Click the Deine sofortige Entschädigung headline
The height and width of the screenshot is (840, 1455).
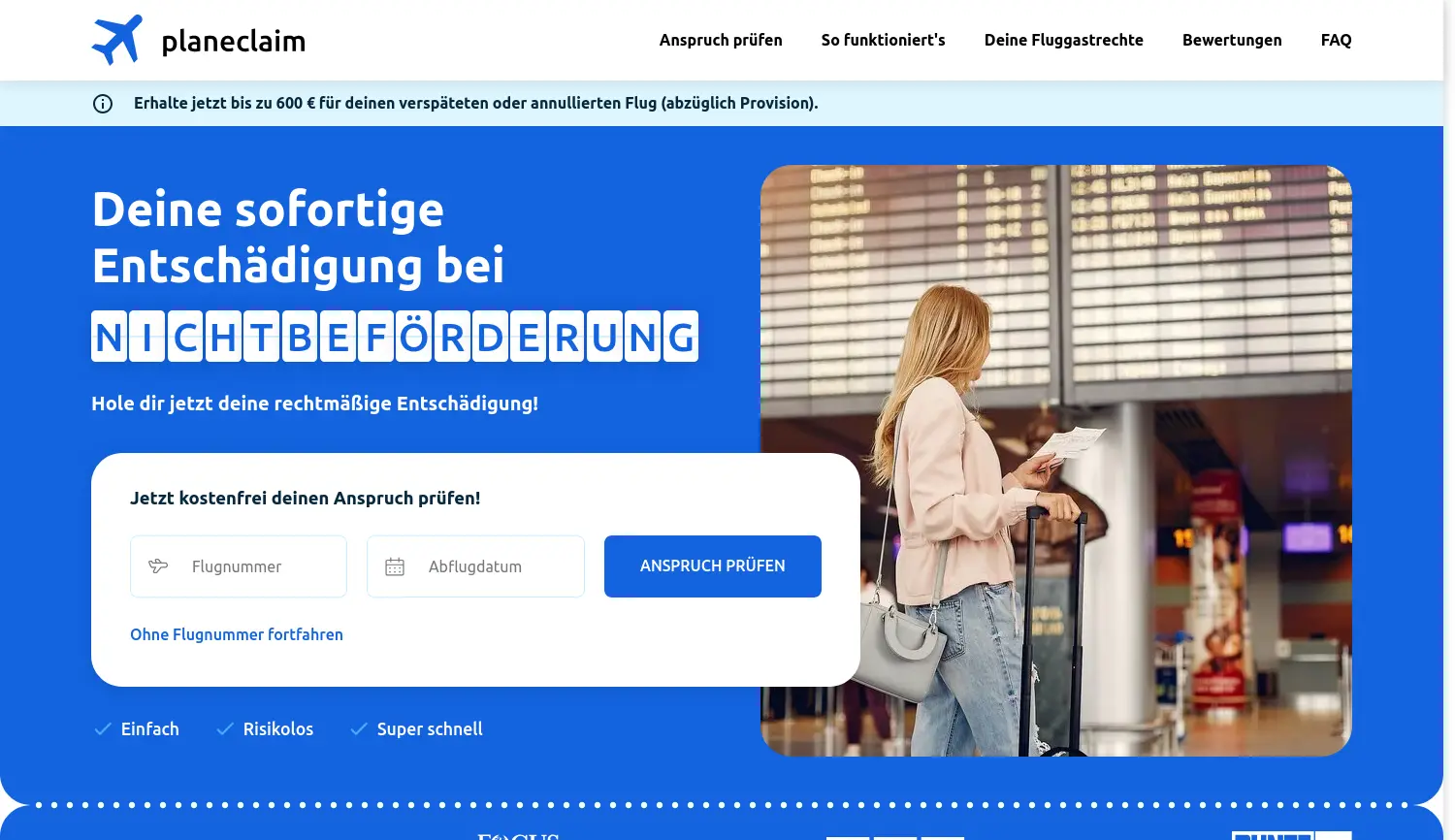click(x=298, y=238)
